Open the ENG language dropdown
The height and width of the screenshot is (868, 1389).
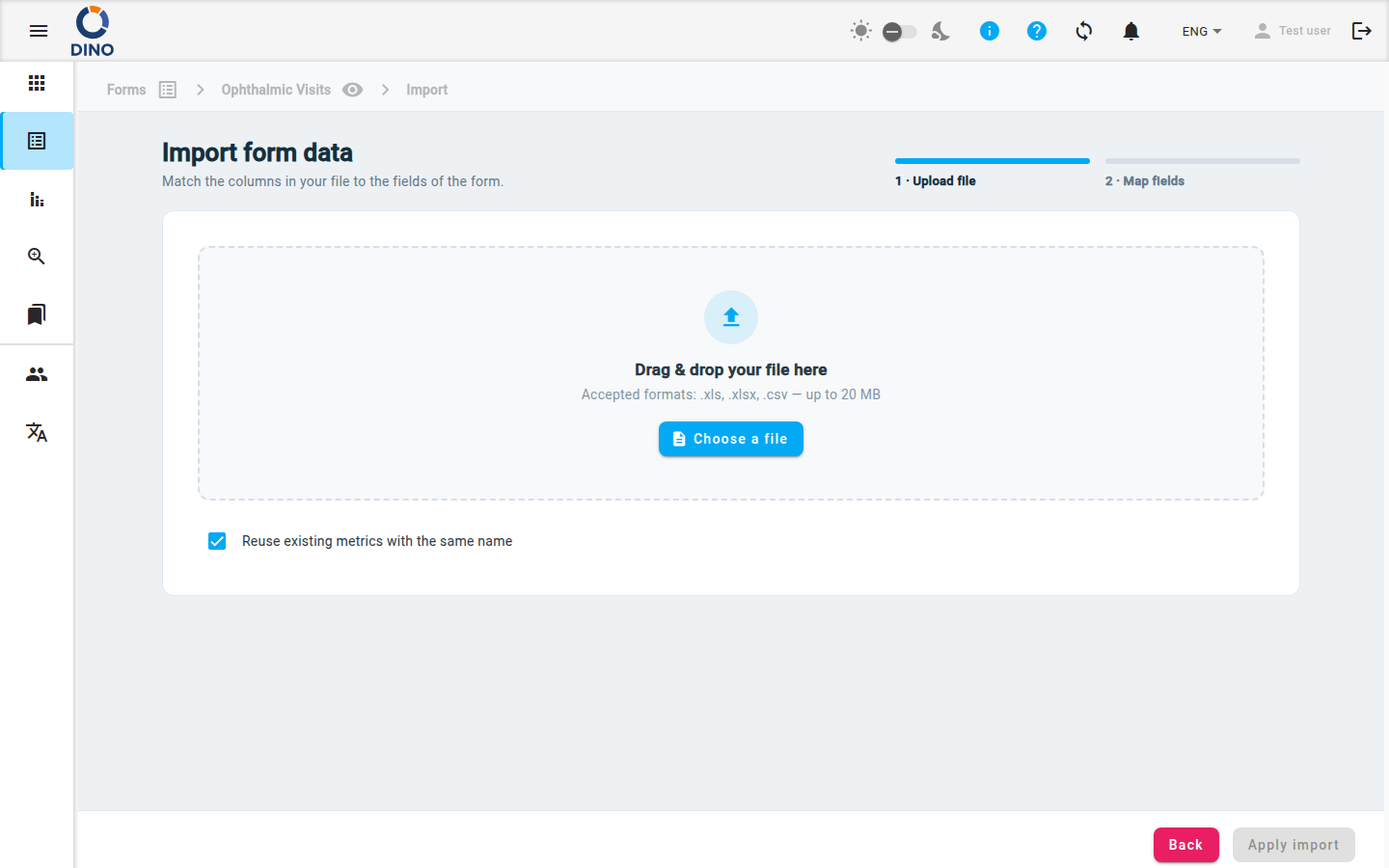1202,31
